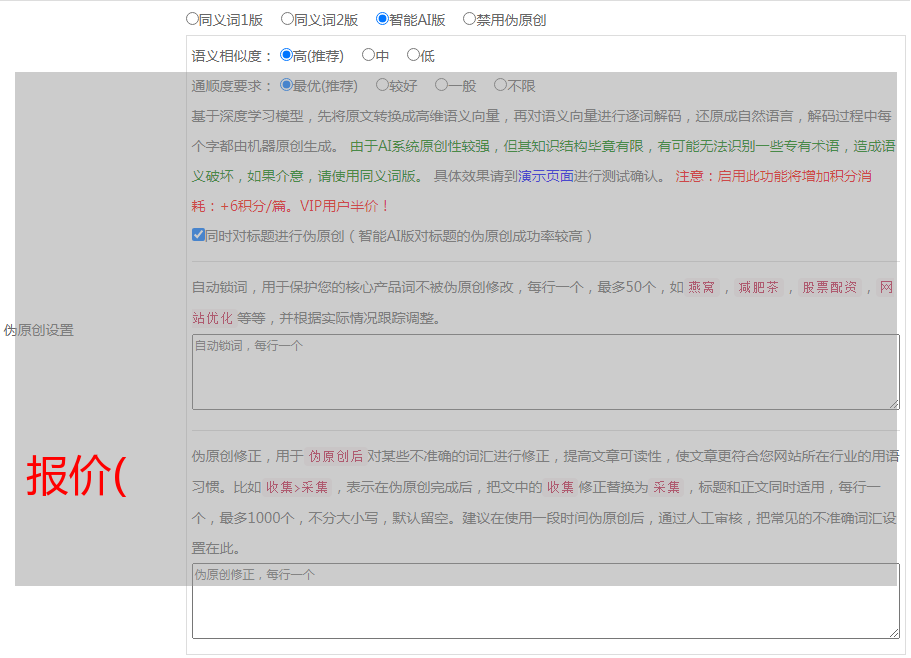
Task: Click the 自动锁词 textarea resize handle
Action: (894, 404)
